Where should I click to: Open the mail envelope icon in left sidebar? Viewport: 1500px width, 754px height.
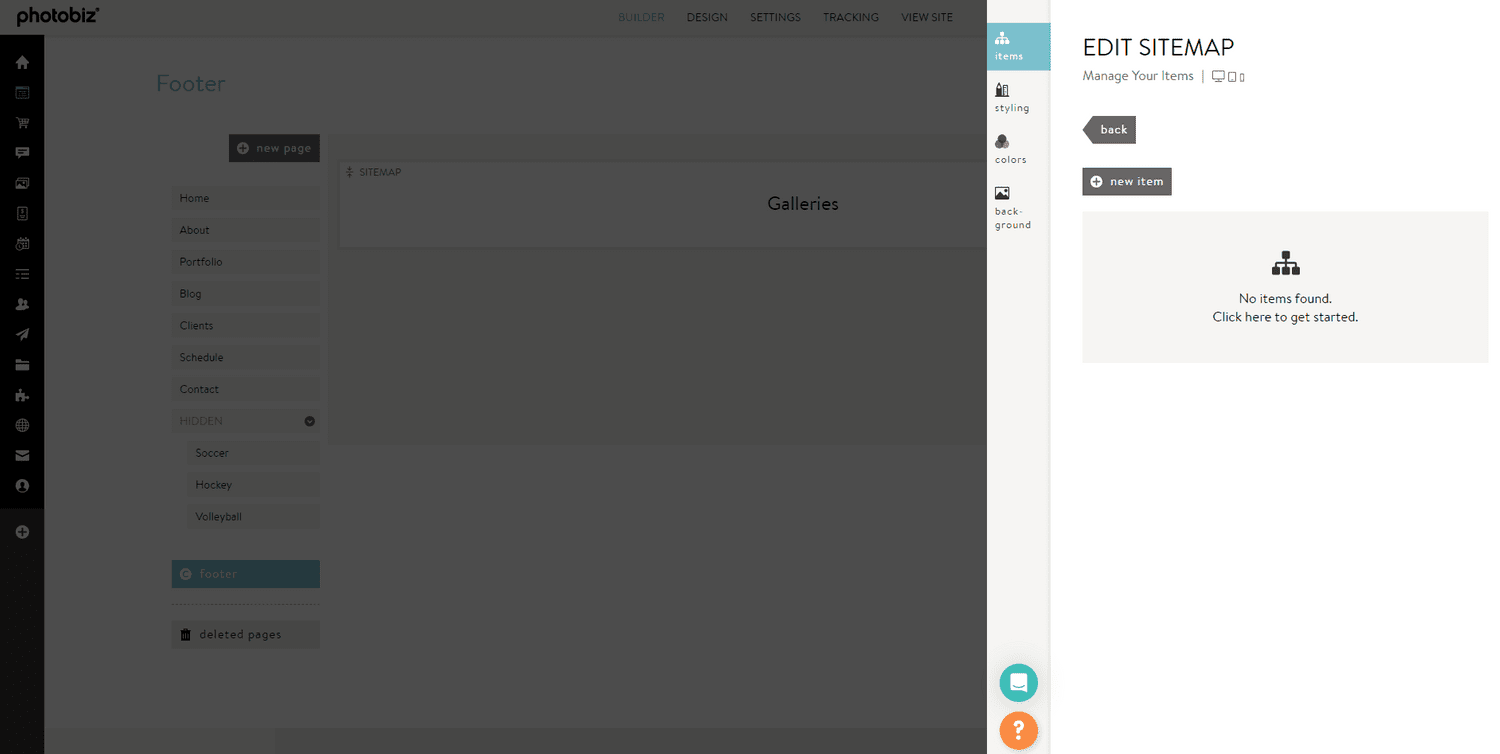click(x=22, y=455)
